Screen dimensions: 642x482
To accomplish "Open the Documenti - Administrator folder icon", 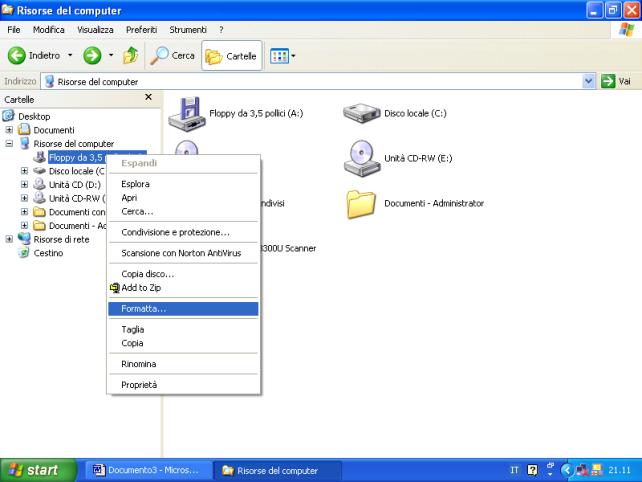I will 361,203.
